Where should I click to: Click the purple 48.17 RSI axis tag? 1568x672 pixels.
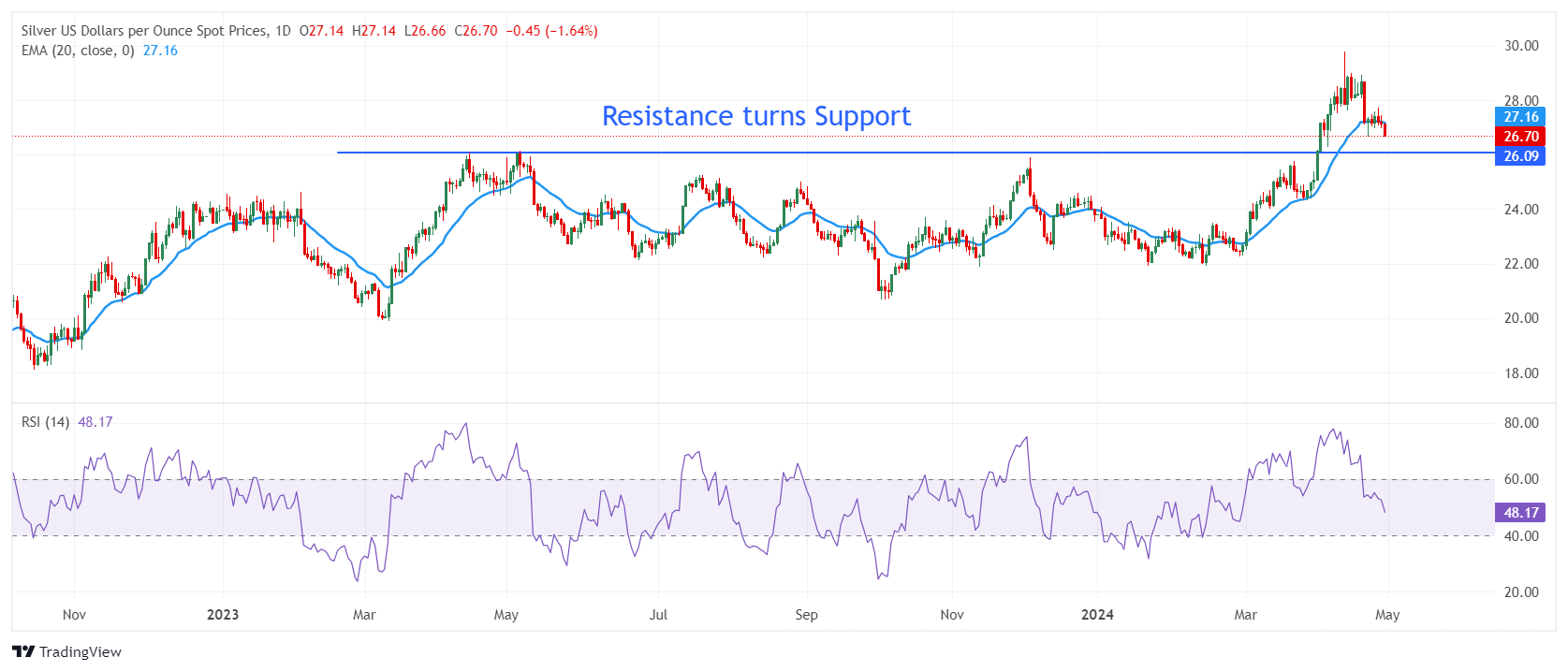[1520, 513]
